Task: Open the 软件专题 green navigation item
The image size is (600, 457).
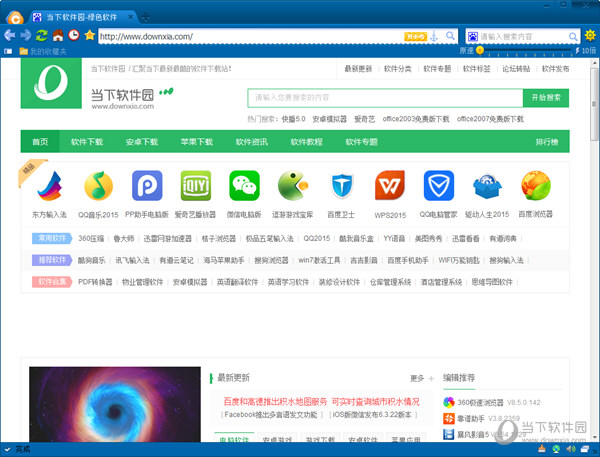Action: (361, 142)
